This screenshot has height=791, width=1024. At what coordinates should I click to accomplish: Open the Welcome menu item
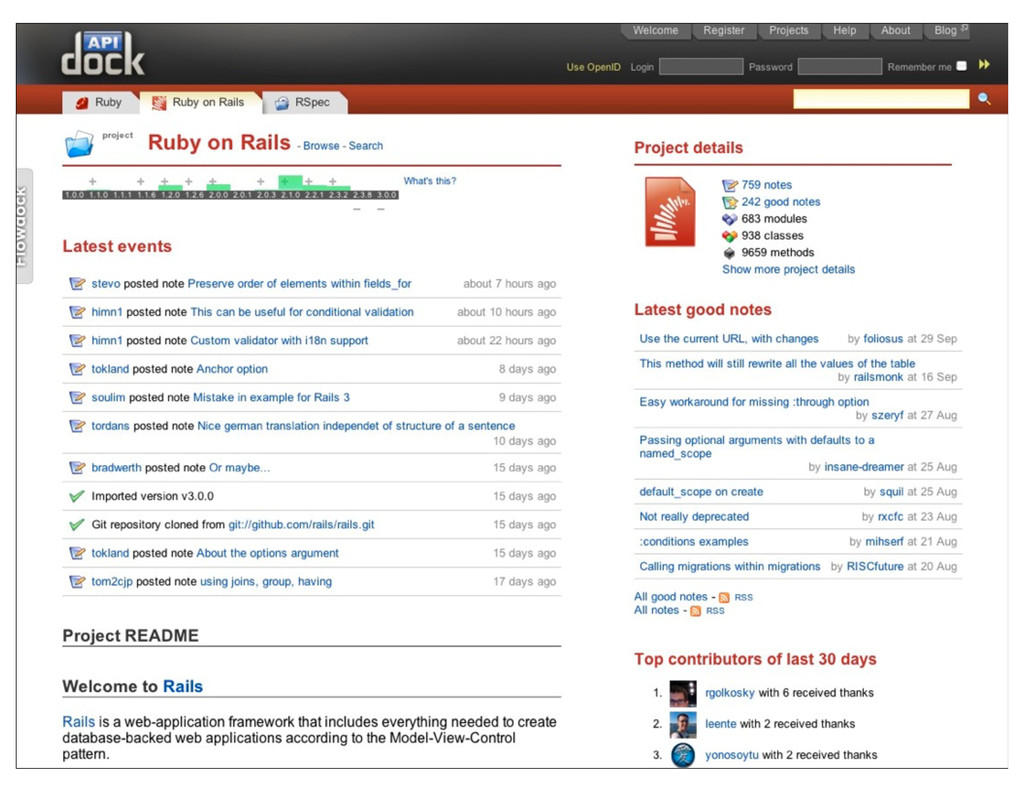(655, 31)
